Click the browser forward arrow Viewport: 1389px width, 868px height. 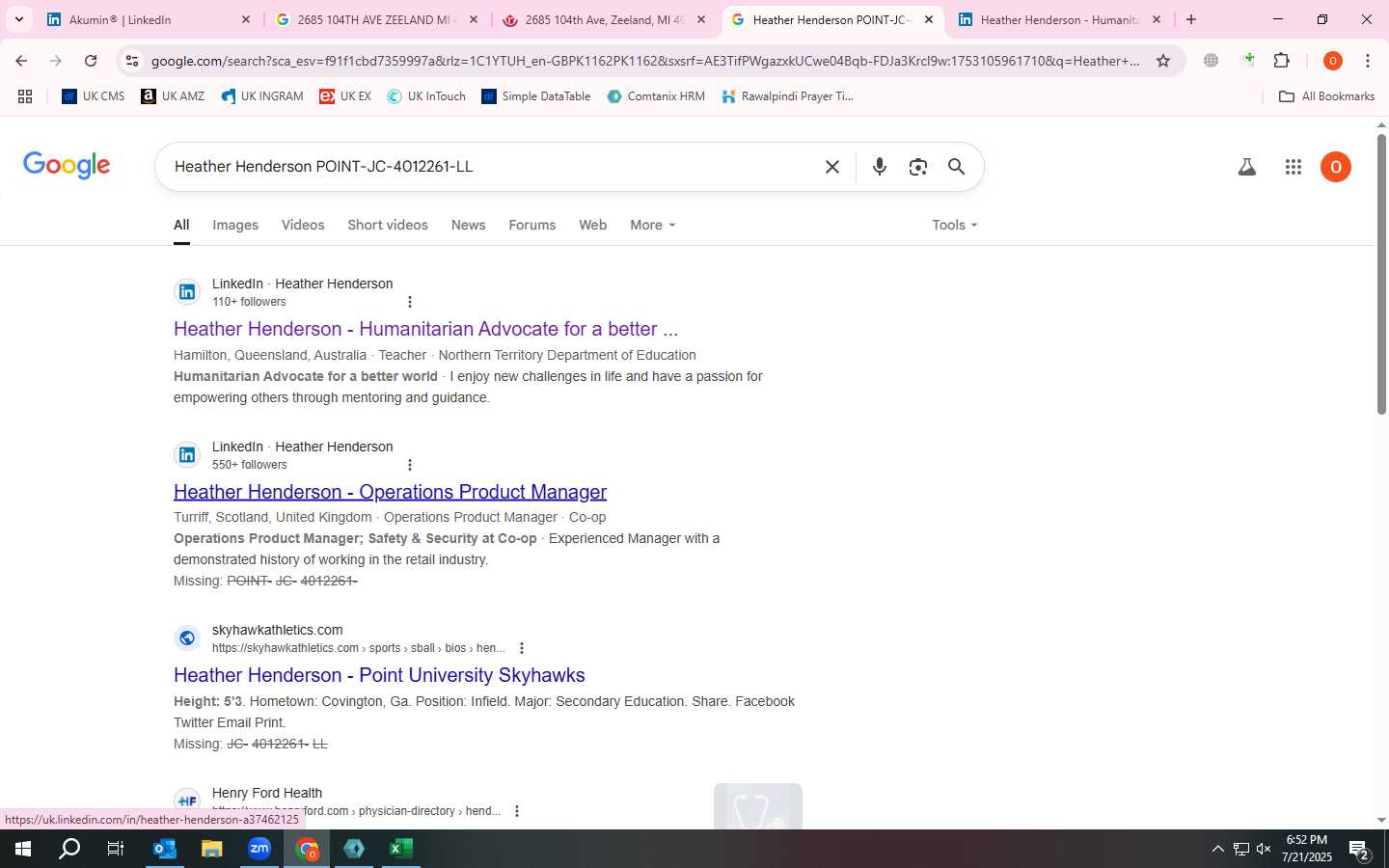coord(56,61)
